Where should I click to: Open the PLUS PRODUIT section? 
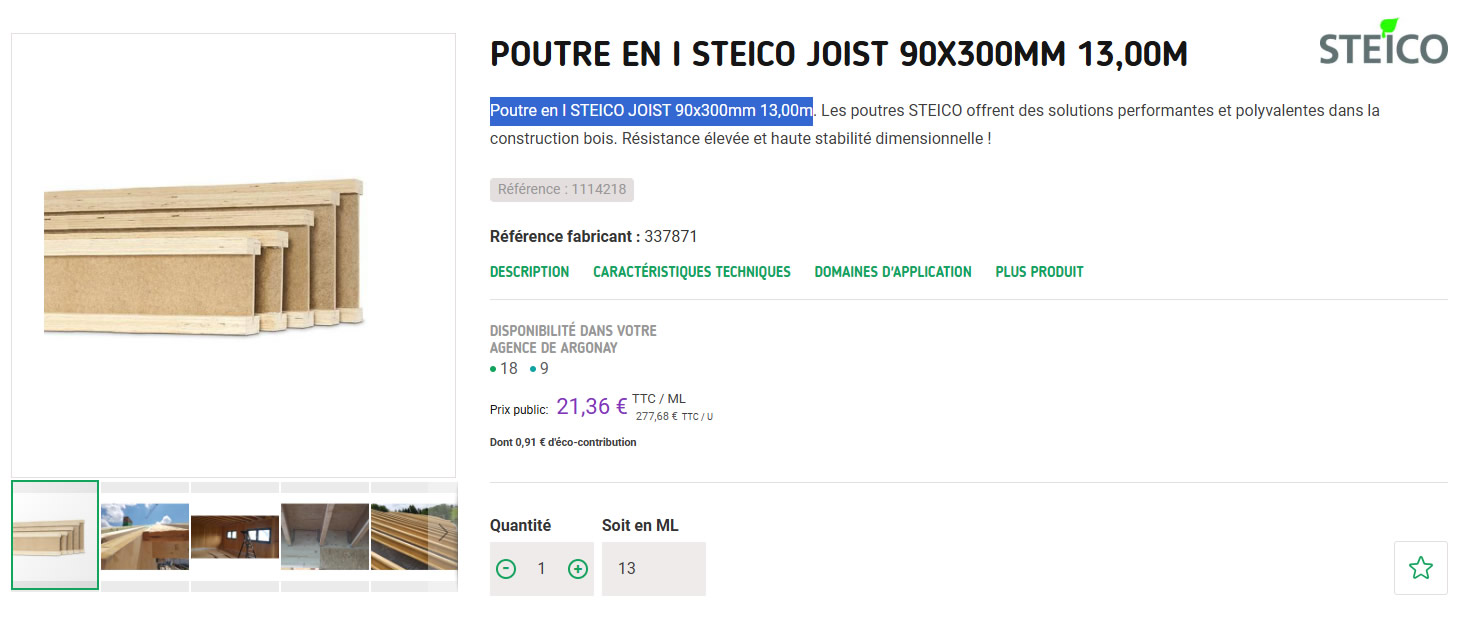click(x=1039, y=271)
